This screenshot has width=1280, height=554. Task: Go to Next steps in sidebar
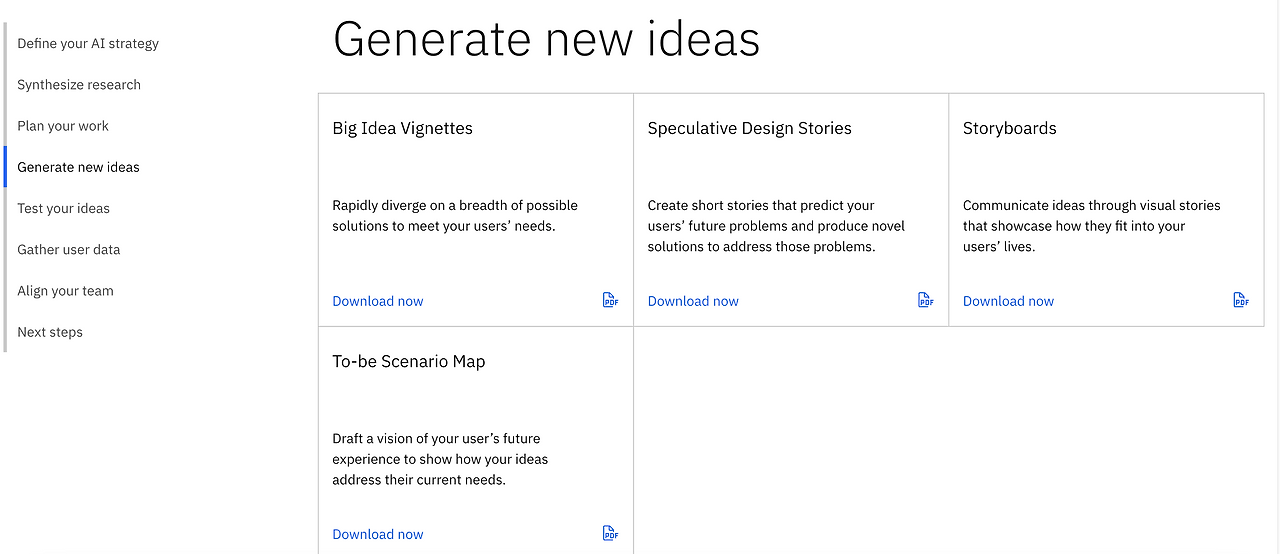(50, 332)
